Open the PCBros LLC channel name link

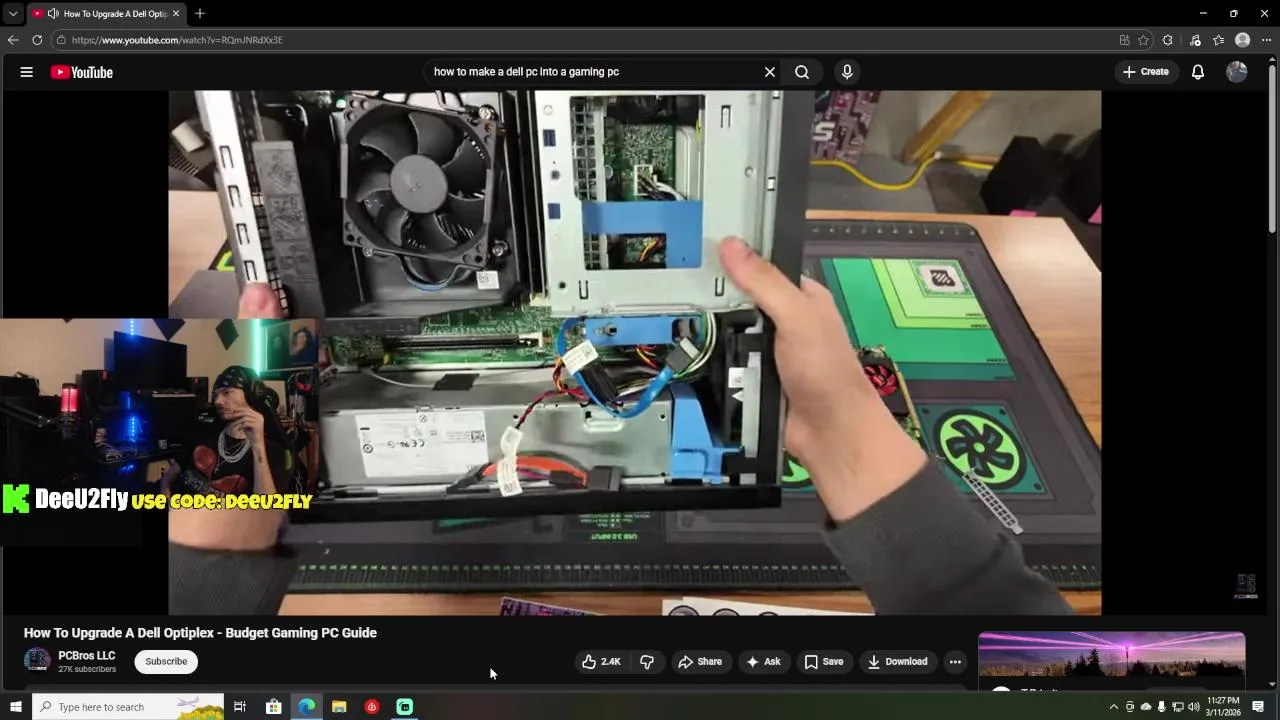pos(87,656)
